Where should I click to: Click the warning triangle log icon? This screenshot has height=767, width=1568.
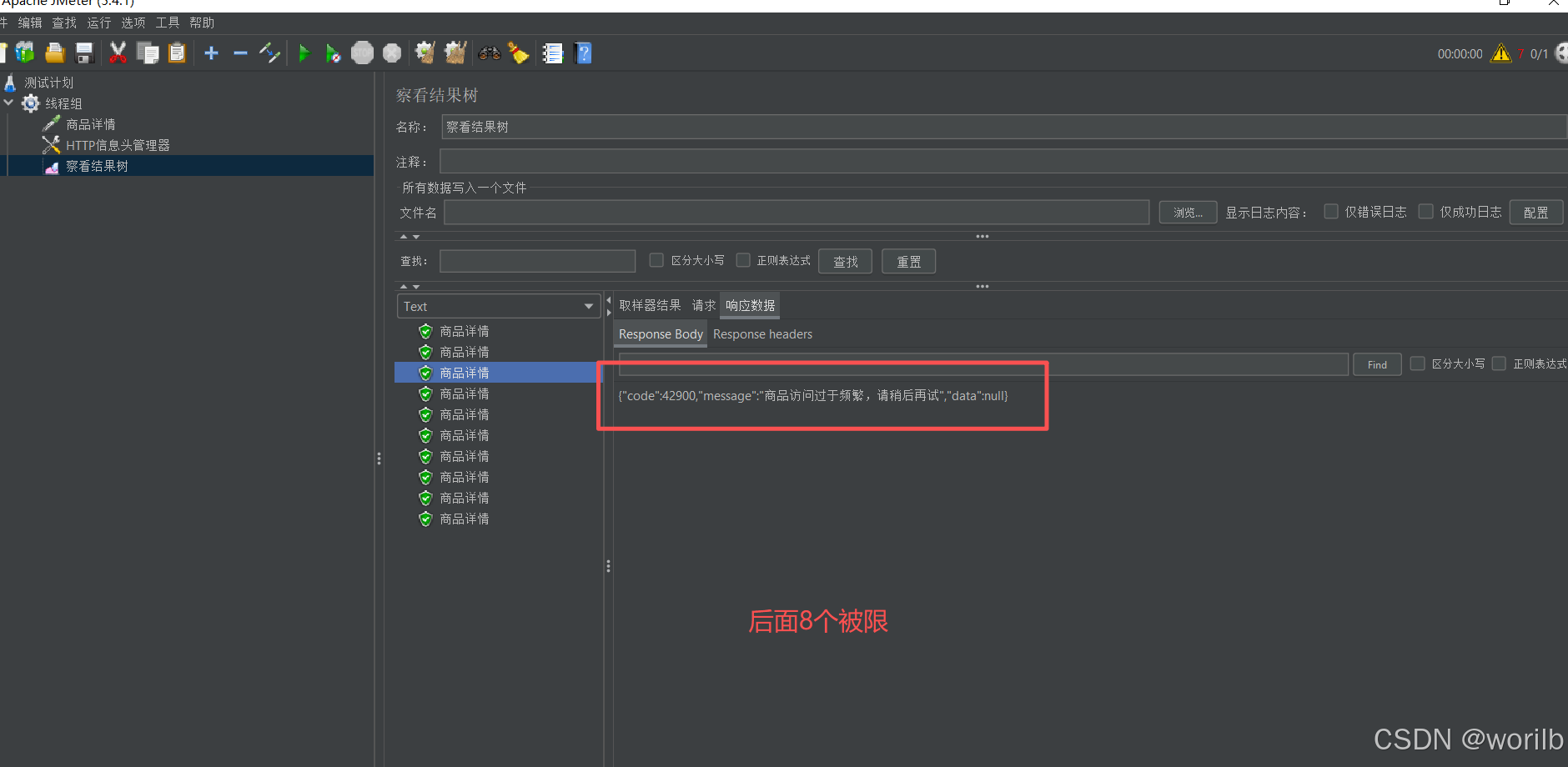point(1501,53)
